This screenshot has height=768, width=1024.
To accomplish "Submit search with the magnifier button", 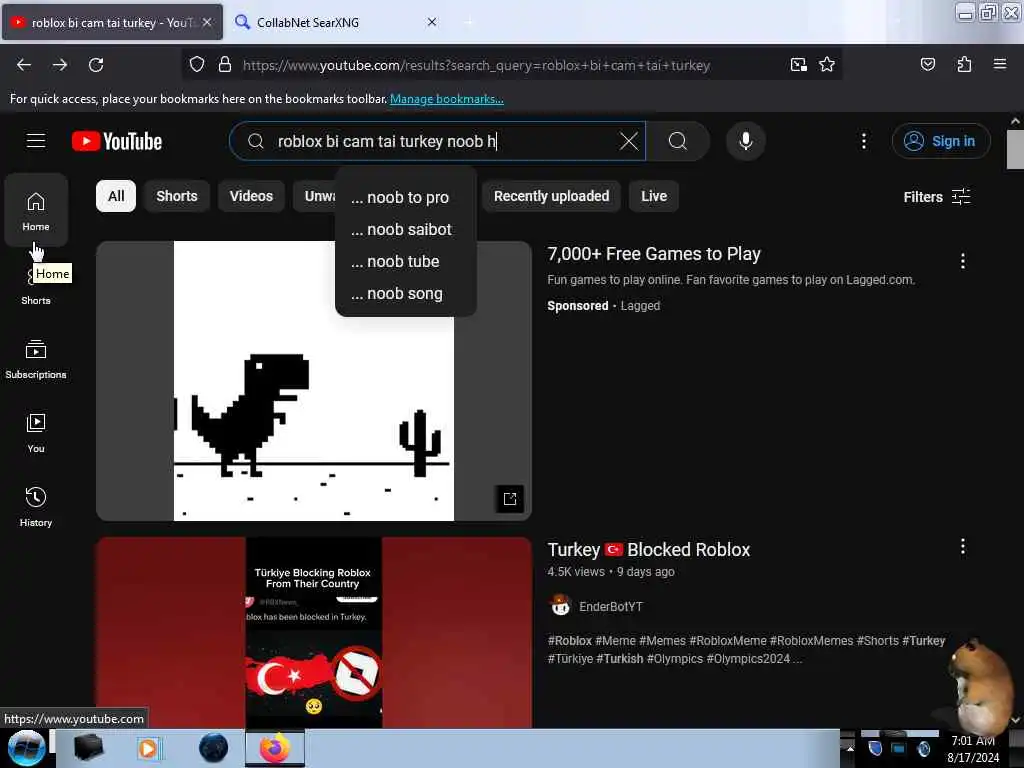I will pyautogui.click(x=678, y=141).
